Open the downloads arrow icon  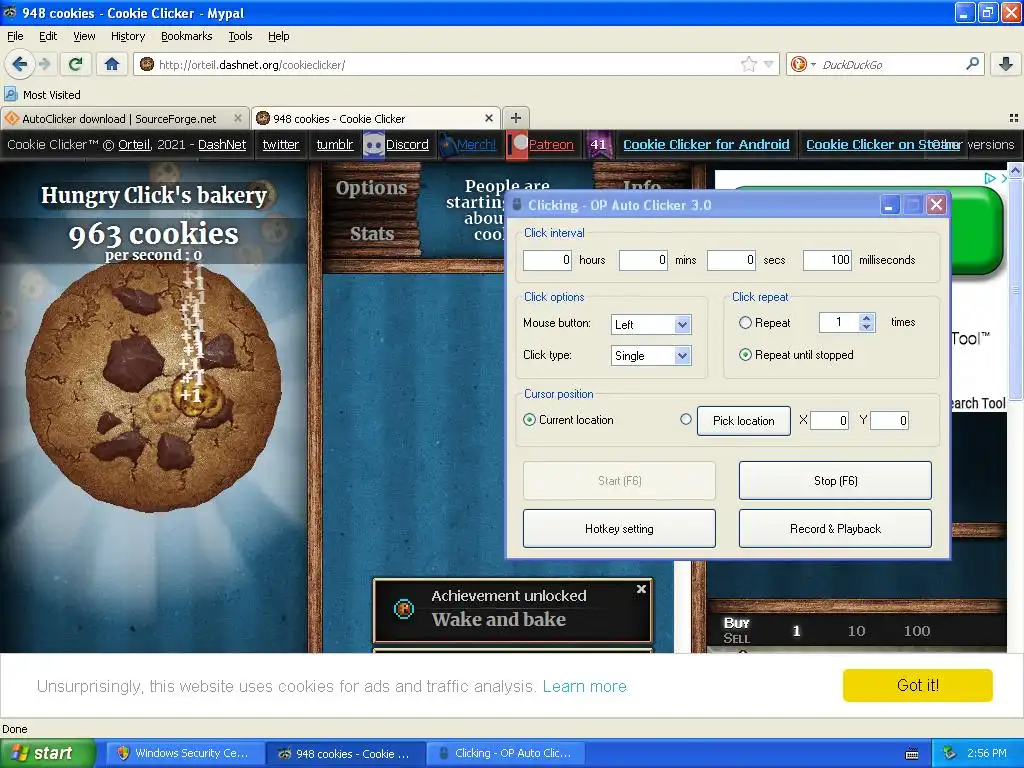pyautogui.click(x=1006, y=64)
